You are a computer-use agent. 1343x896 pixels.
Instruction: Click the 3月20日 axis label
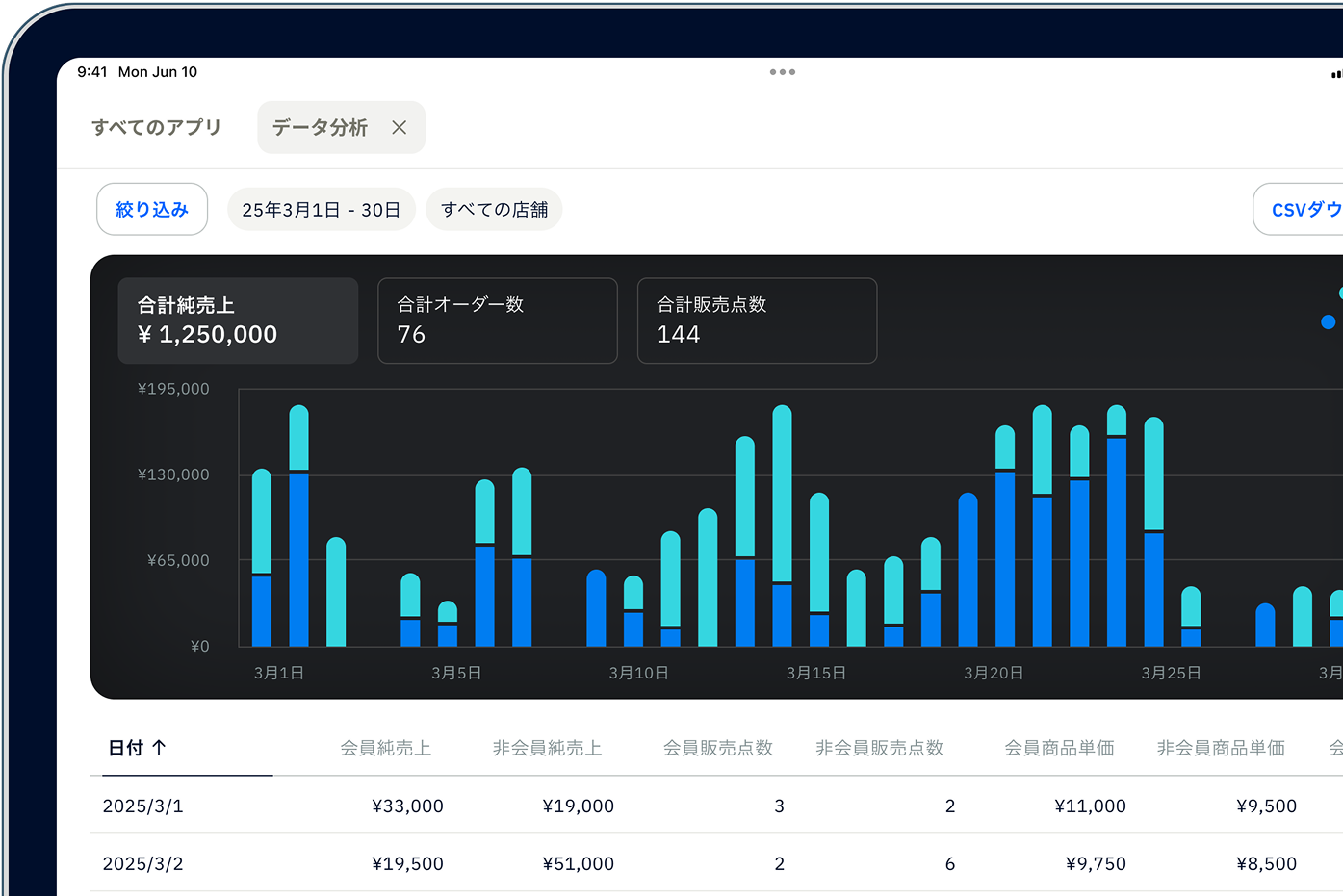tap(994, 673)
